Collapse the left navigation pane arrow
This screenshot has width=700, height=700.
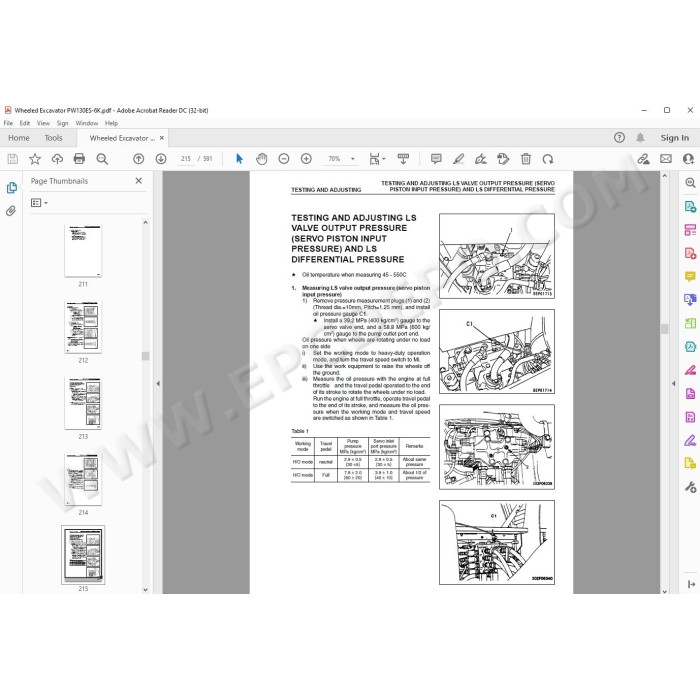(158, 383)
